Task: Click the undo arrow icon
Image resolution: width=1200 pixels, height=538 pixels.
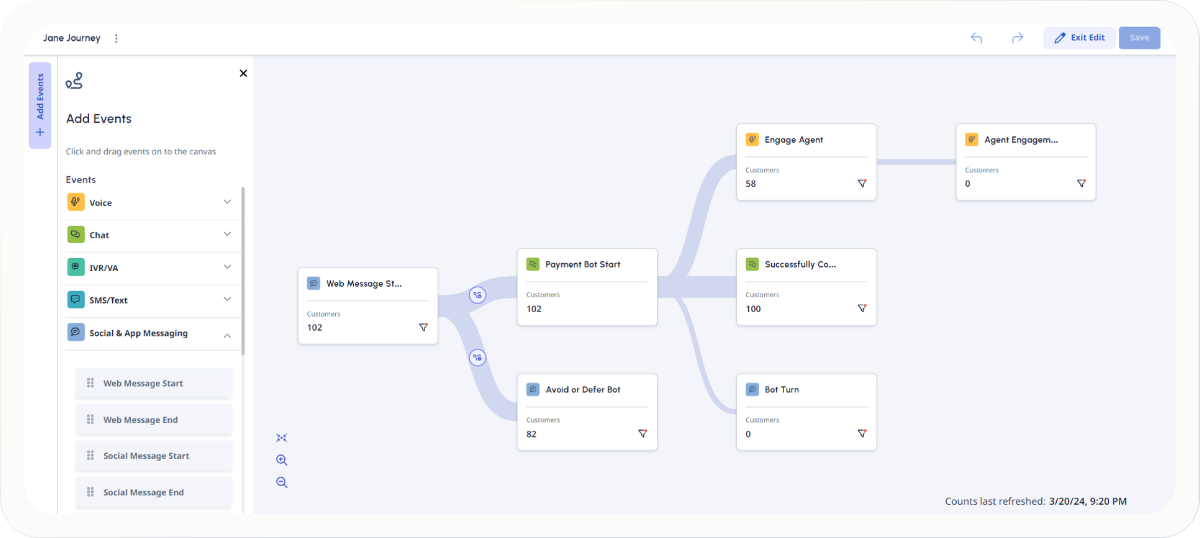Action: click(976, 38)
